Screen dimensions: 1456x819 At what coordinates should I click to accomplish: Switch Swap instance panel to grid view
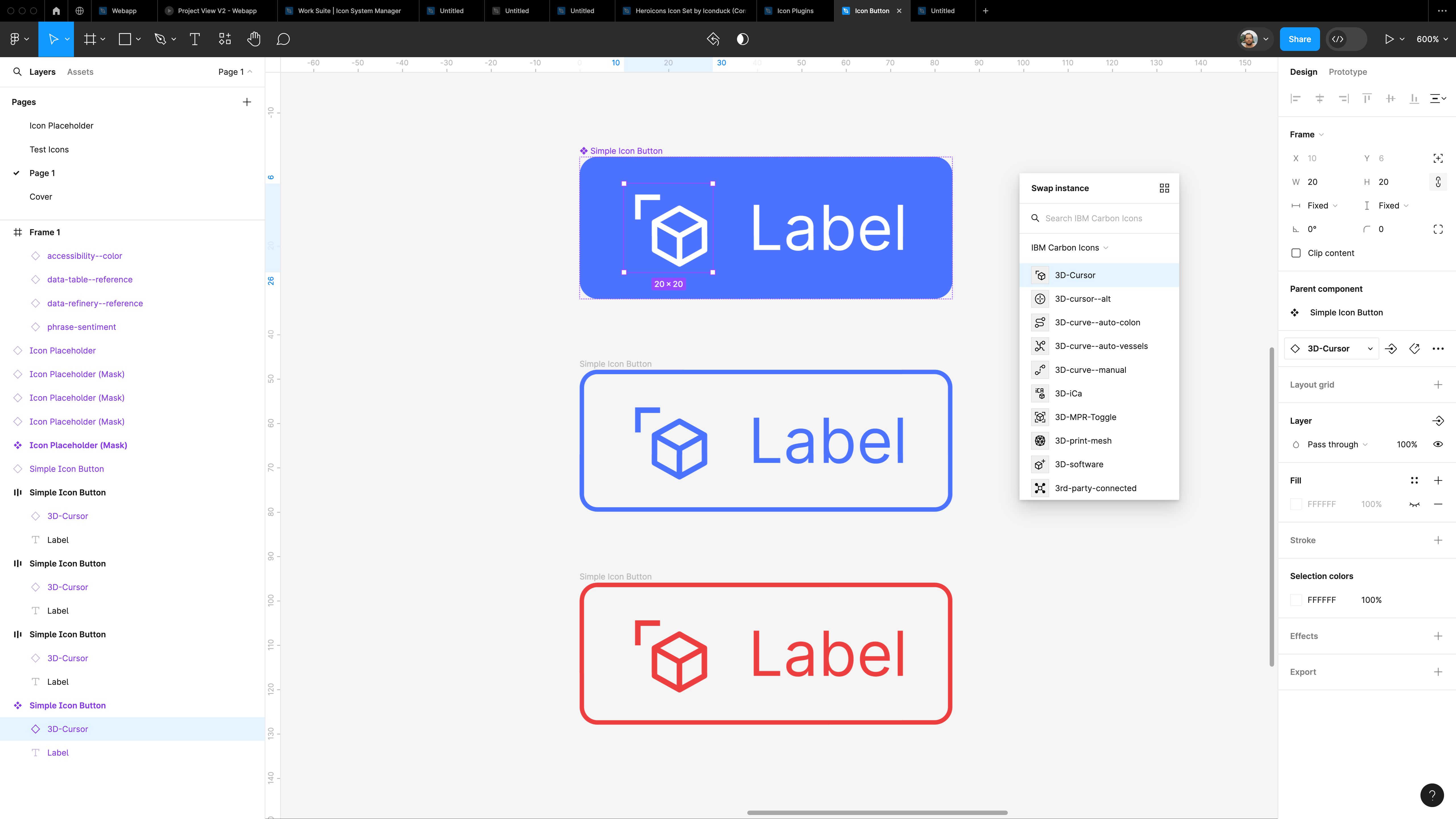coord(1164,188)
